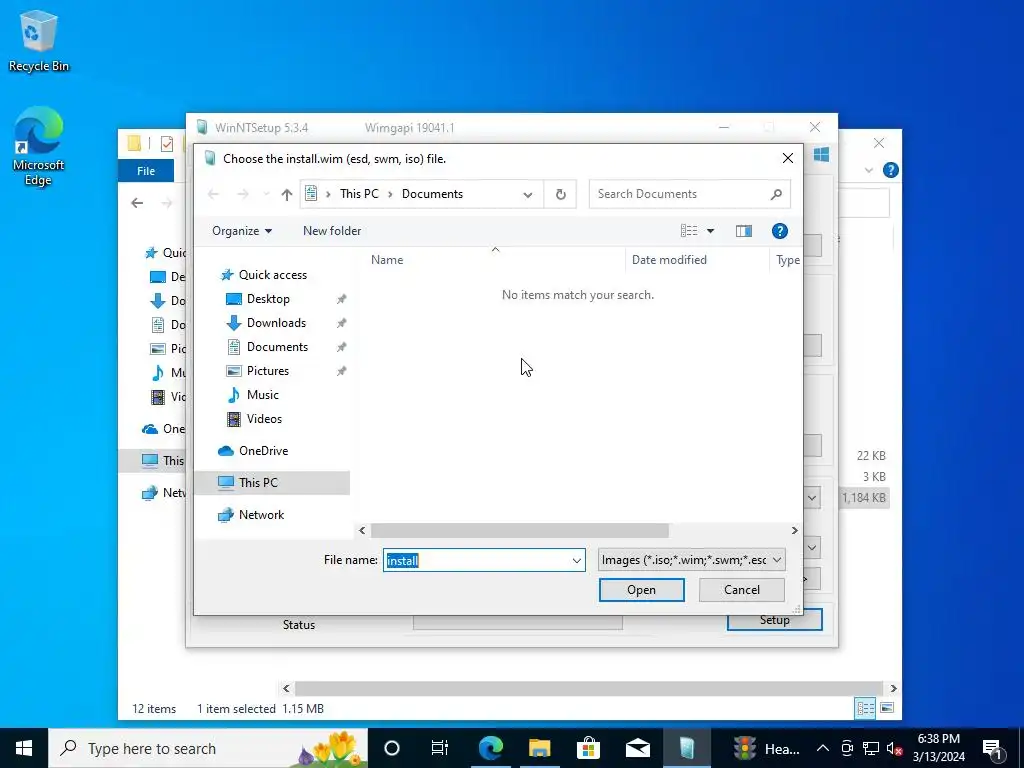The image size is (1024, 768).
Task: Show the preview pane in dialog
Action: click(743, 231)
